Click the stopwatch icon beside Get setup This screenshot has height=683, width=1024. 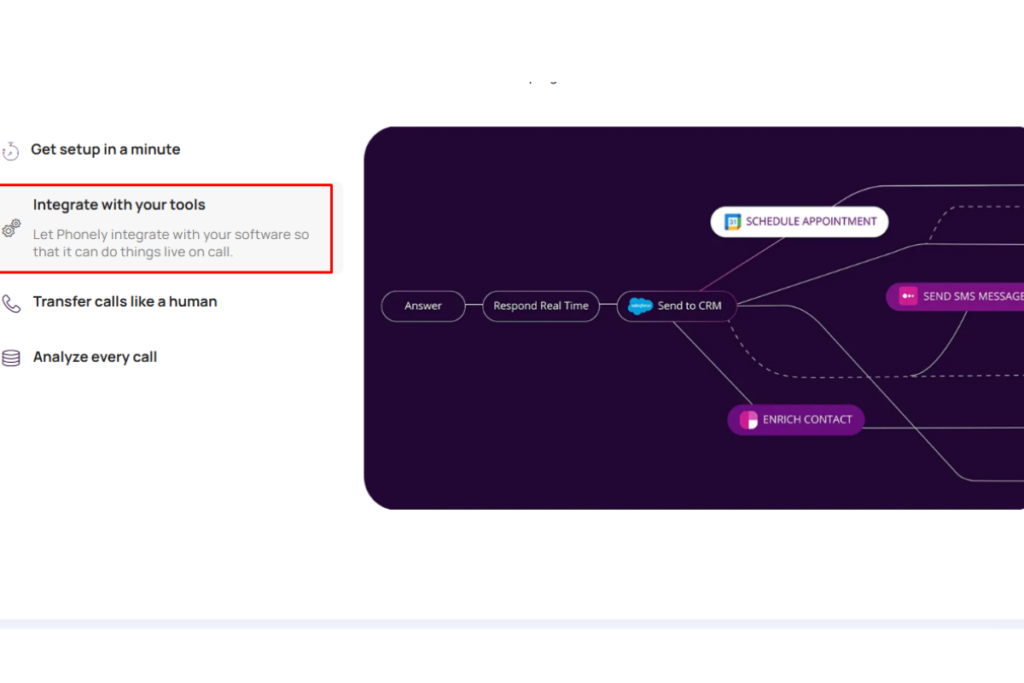coord(10,151)
